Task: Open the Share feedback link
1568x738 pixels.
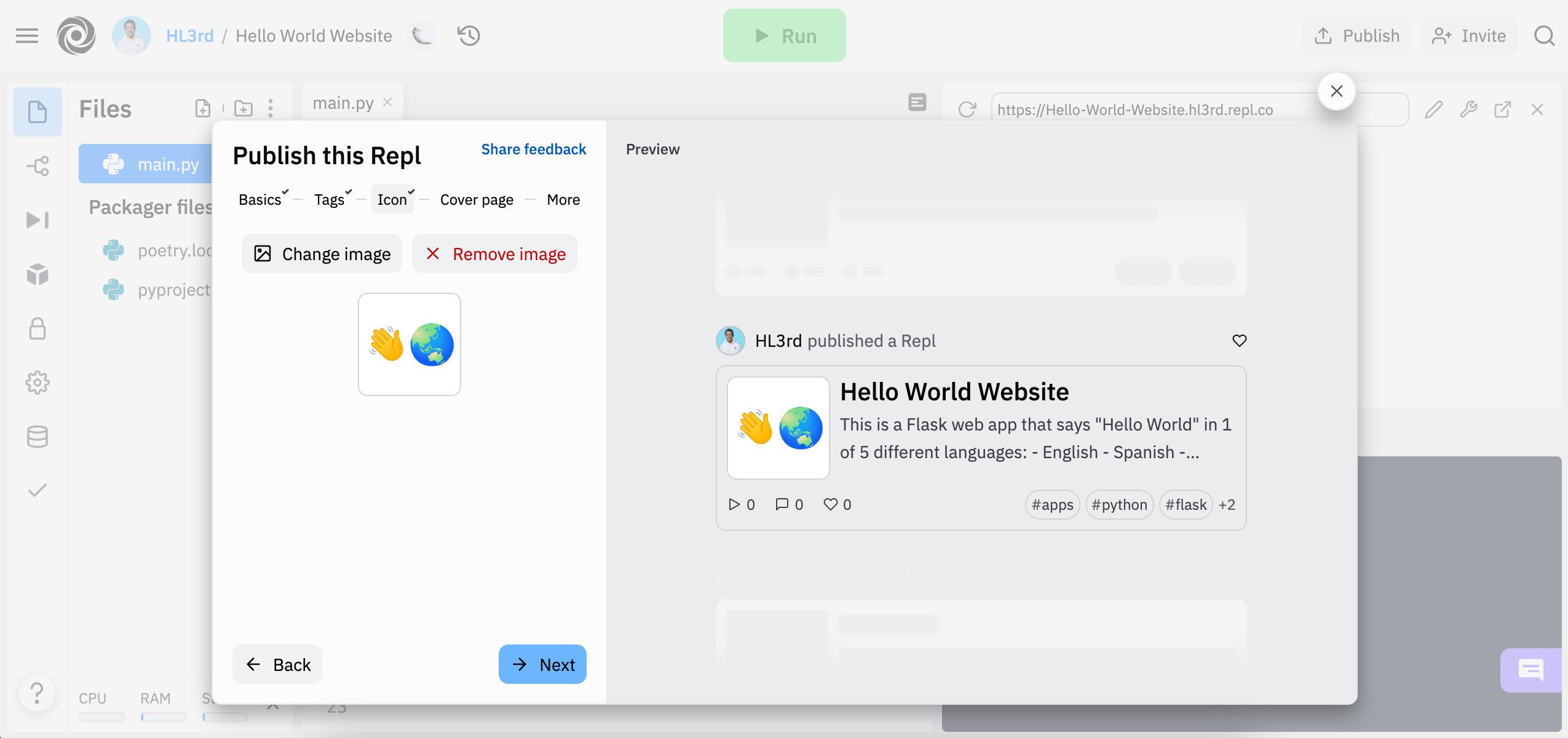Action: tap(533, 149)
